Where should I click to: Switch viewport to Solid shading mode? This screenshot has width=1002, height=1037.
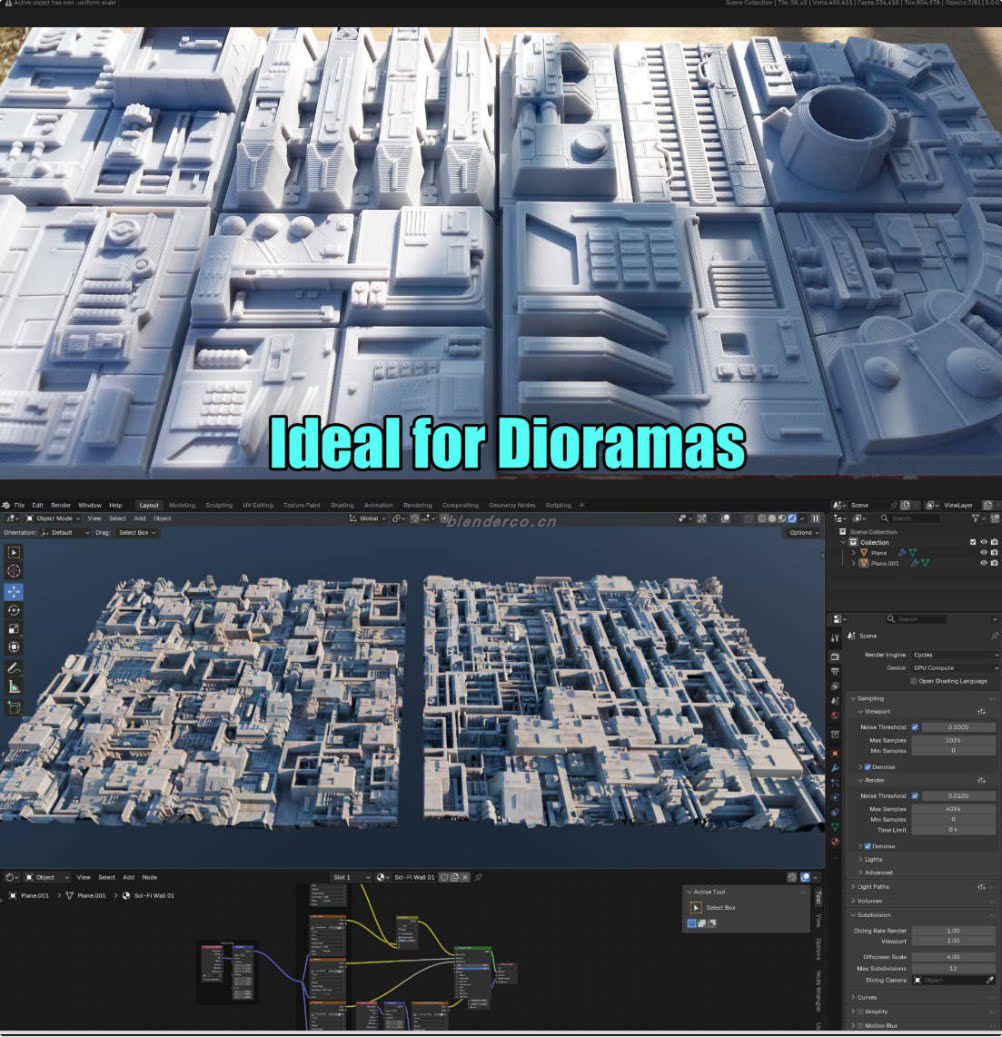(x=772, y=518)
